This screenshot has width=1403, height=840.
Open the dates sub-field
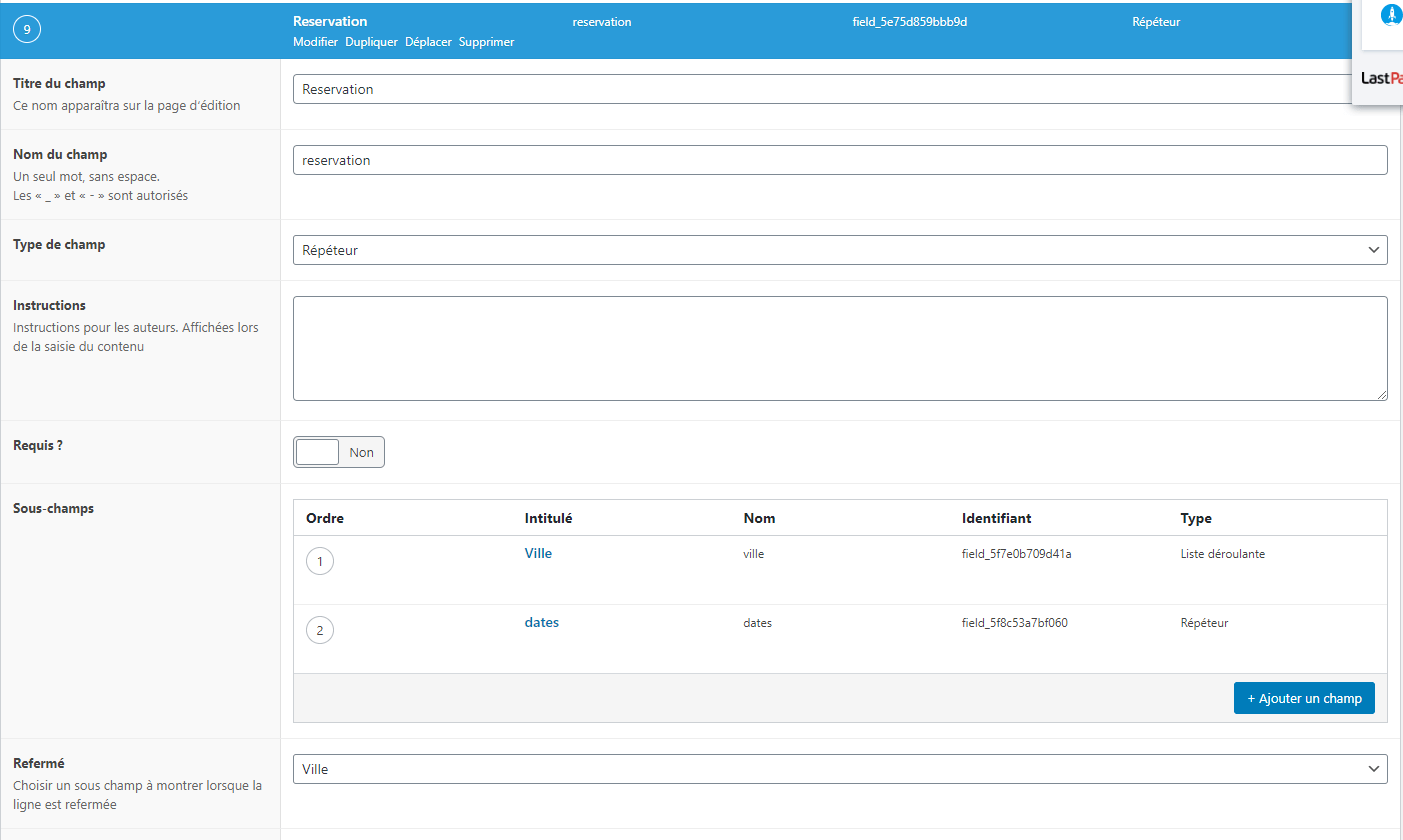coord(541,622)
